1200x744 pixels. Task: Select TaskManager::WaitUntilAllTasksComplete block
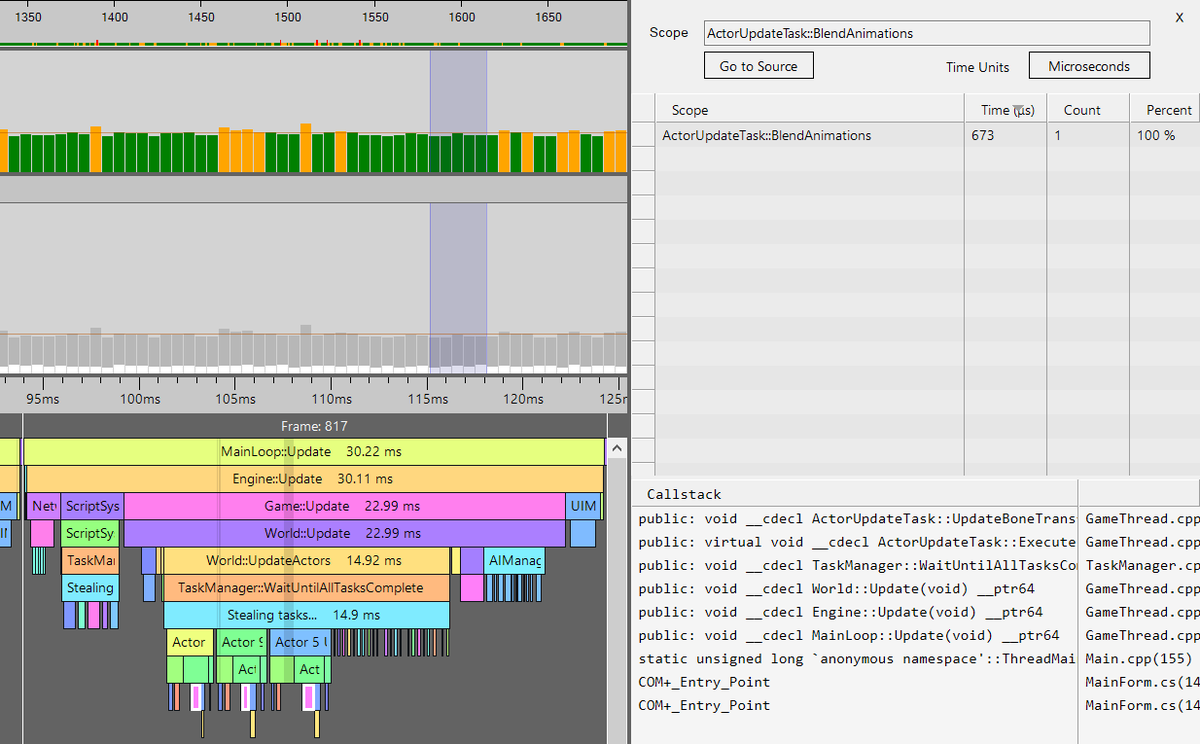point(307,587)
